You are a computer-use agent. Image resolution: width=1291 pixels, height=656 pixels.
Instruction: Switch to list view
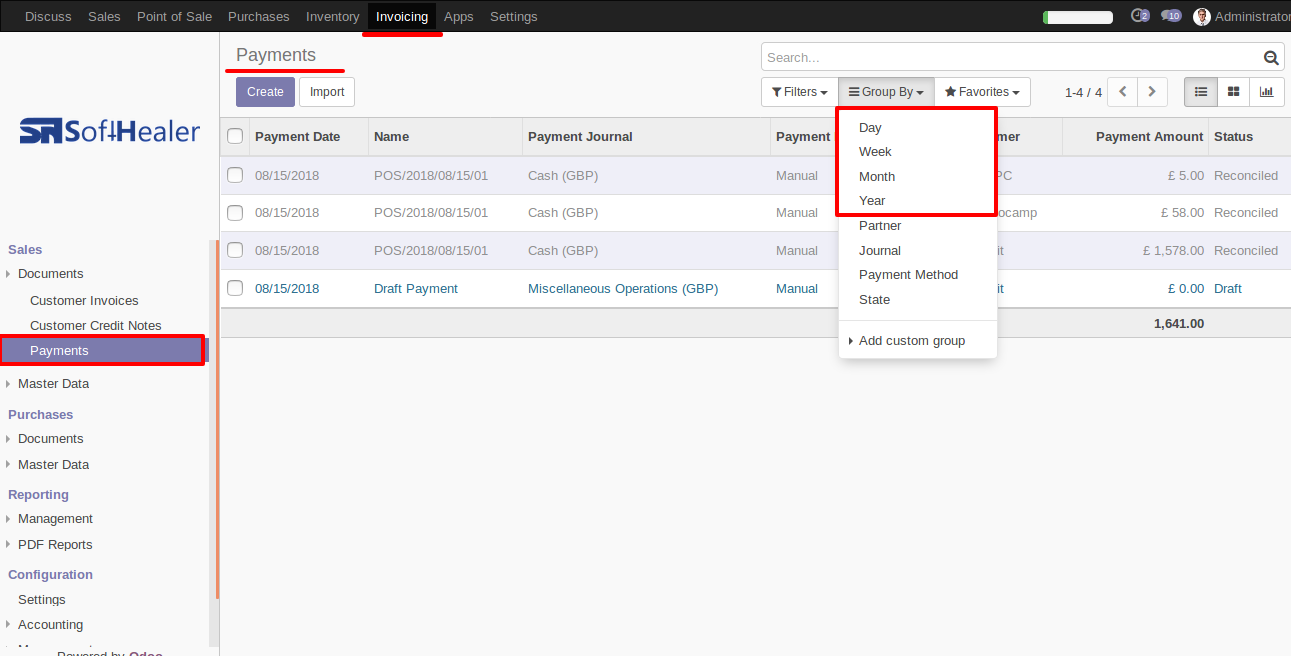tap(1201, 92)
